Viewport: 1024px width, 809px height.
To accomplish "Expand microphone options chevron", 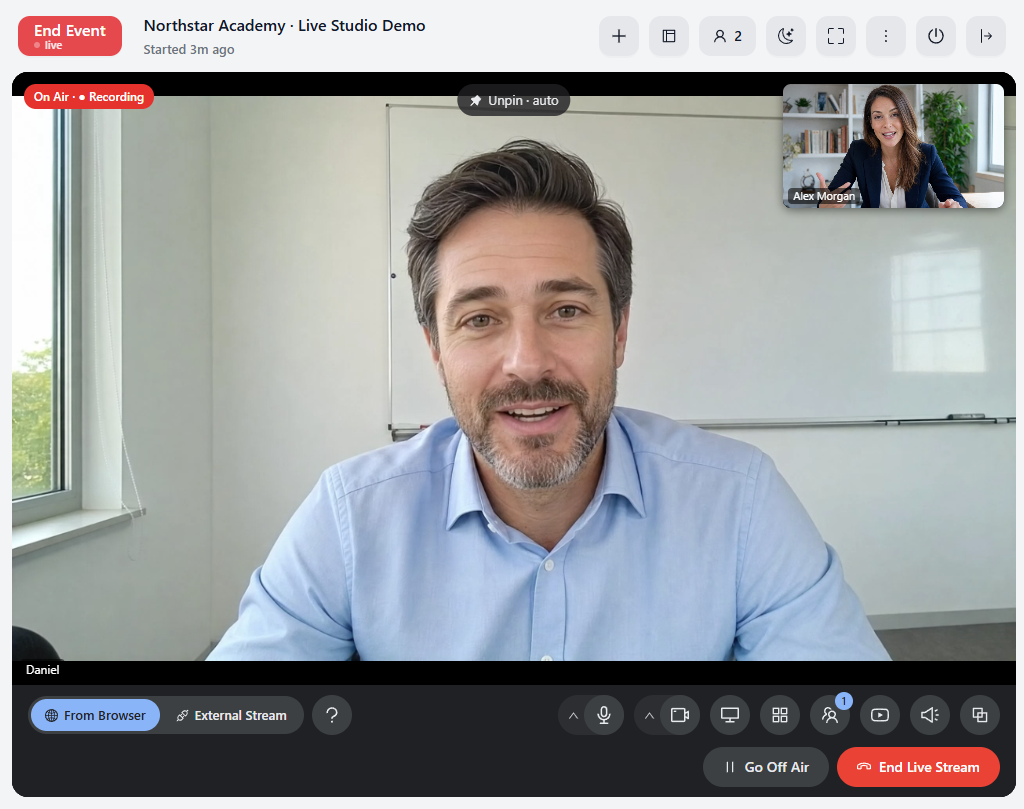I will click(573, 716).
